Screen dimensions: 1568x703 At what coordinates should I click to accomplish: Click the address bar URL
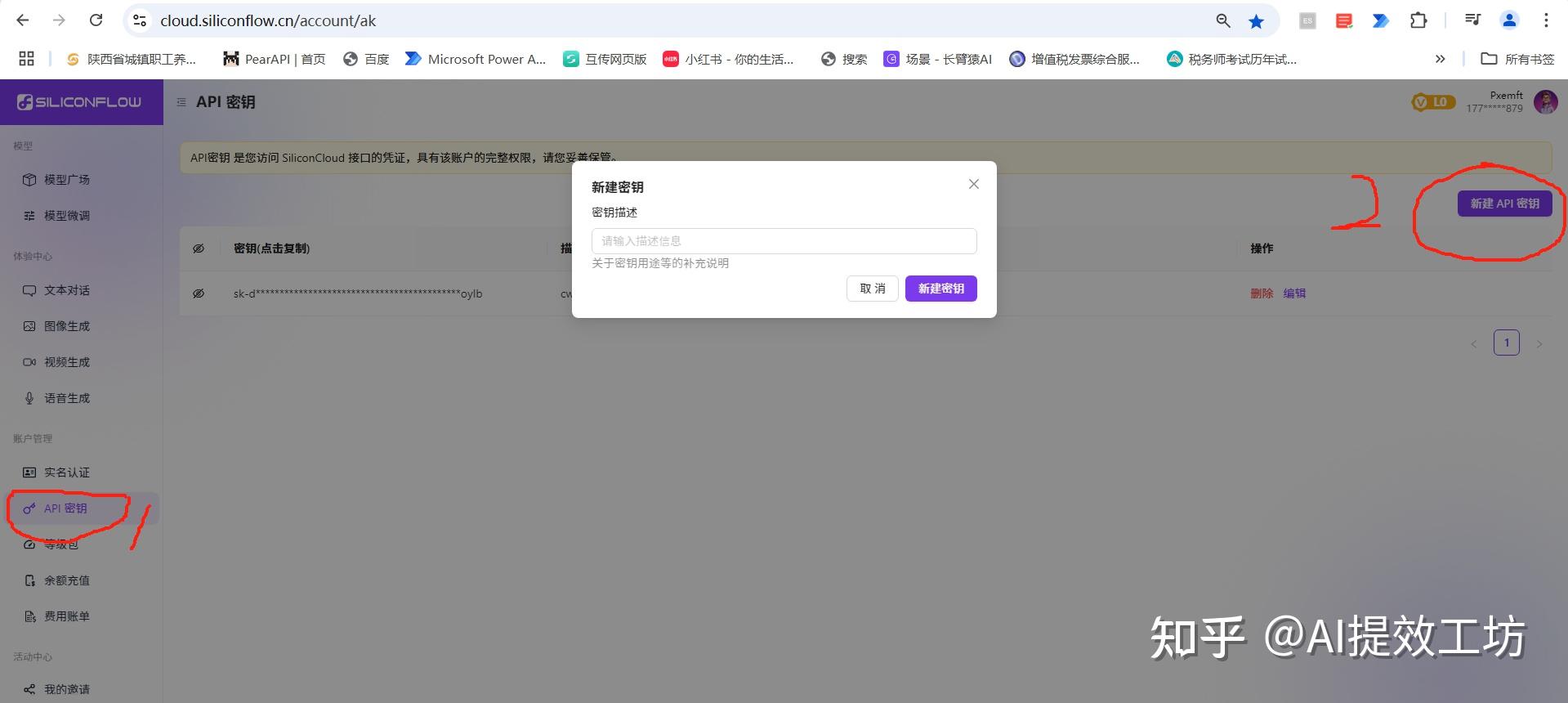click(268, 20)
